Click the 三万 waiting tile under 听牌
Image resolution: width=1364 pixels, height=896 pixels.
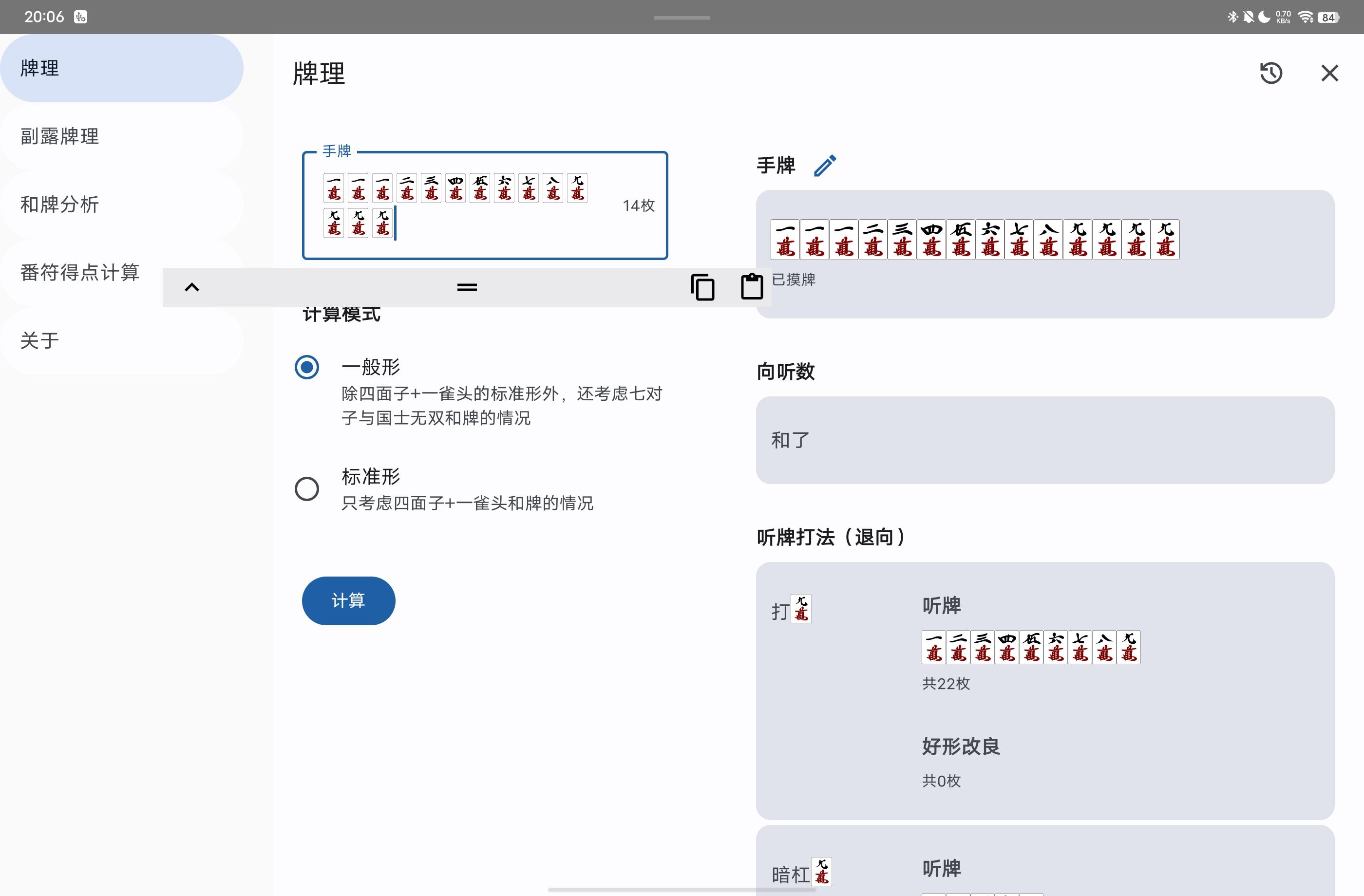click(983, 647)
